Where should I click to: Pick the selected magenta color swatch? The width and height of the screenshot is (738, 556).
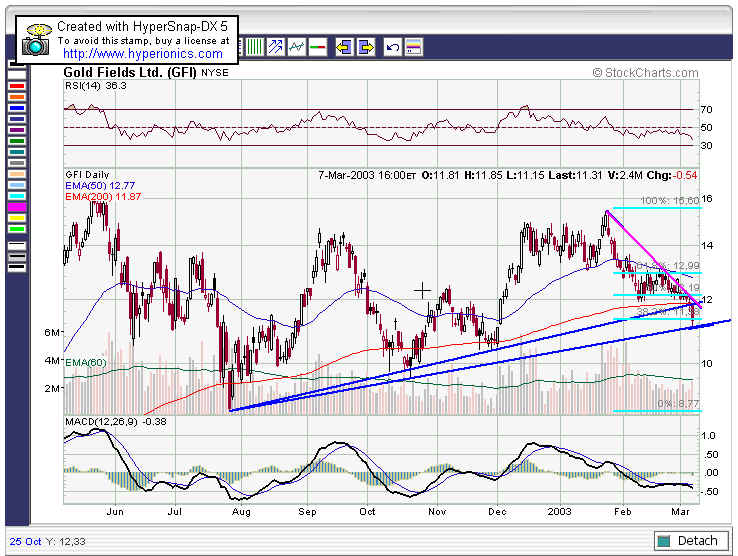17,207
